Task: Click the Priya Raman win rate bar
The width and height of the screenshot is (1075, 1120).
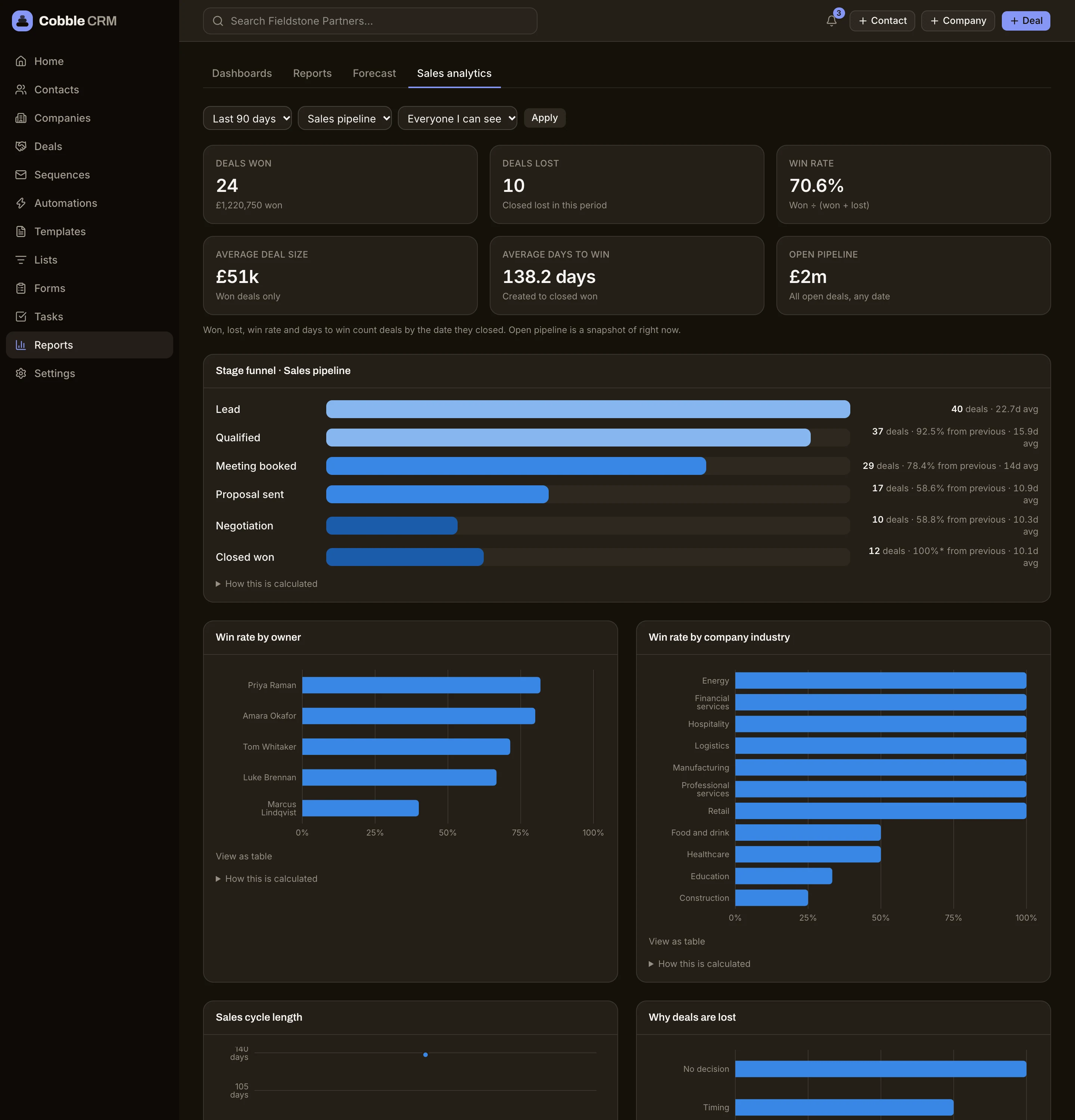Action: pyautogui.click(x=421, y=685)
